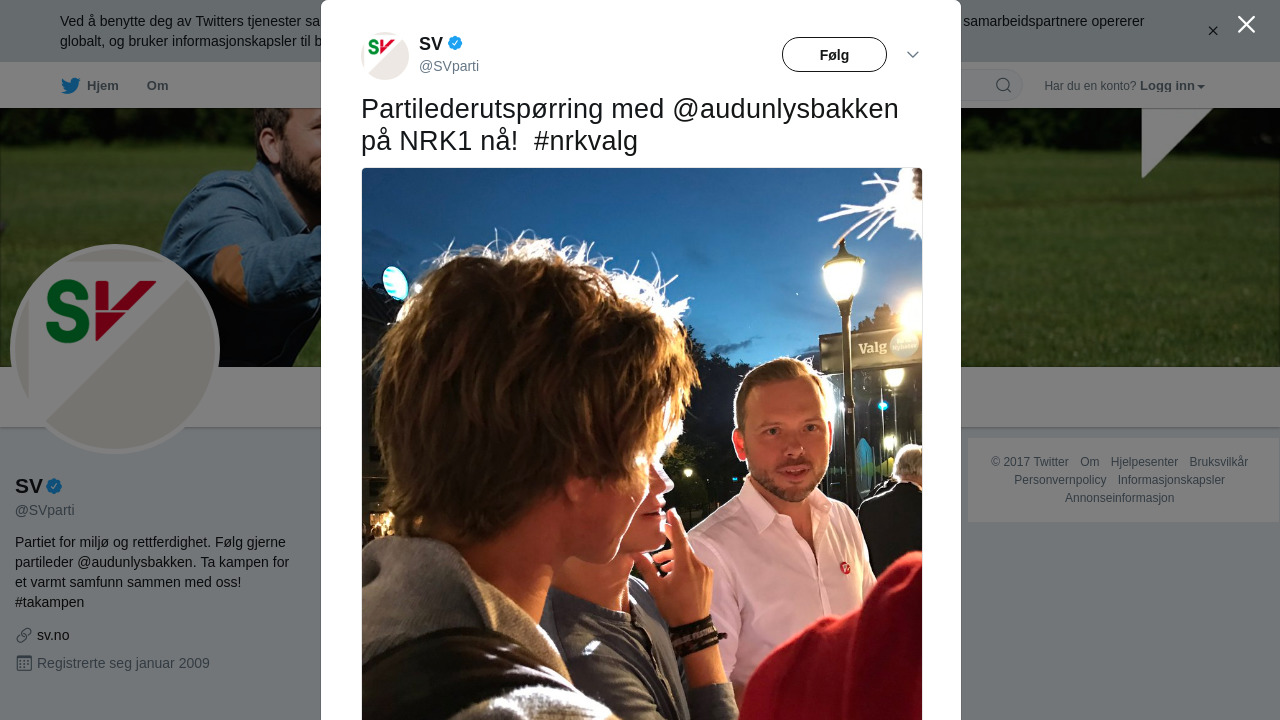The height and width of the screenshot is (720, 1280).
Task: Click the Twitter bird Hjem icon
Action: (70, 86)
